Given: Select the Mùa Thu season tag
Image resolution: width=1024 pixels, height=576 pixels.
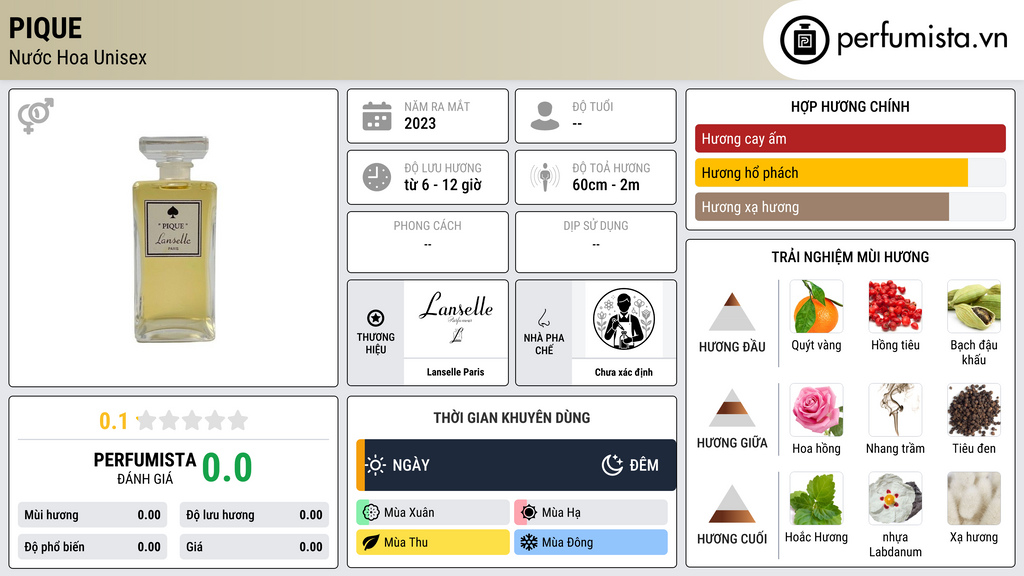Looking at the screenshot, I should (x=433, y=542).
